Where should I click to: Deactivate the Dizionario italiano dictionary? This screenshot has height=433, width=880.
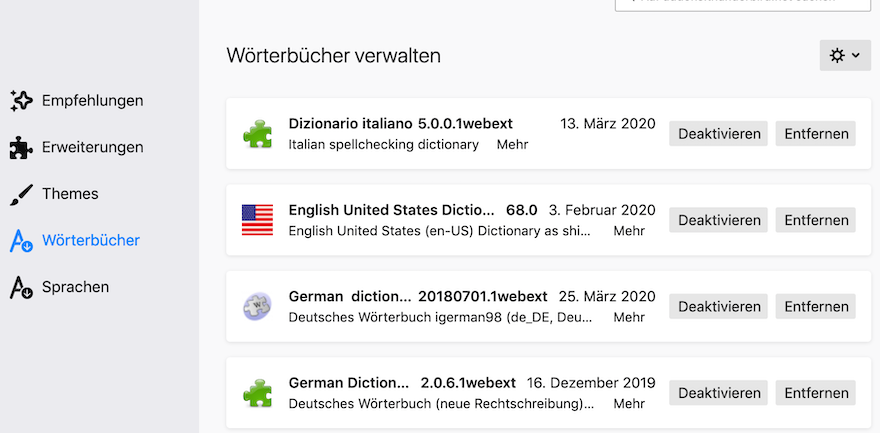[x=718, y=134]
